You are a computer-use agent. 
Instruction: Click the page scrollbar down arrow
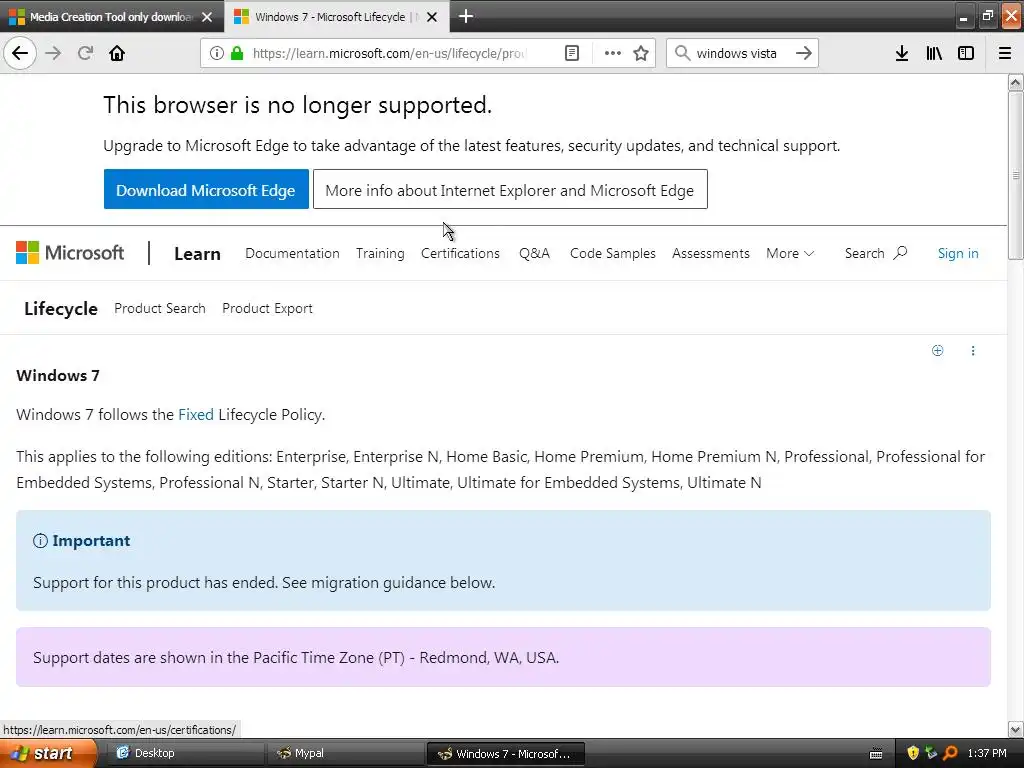[x=1016, y=729]
